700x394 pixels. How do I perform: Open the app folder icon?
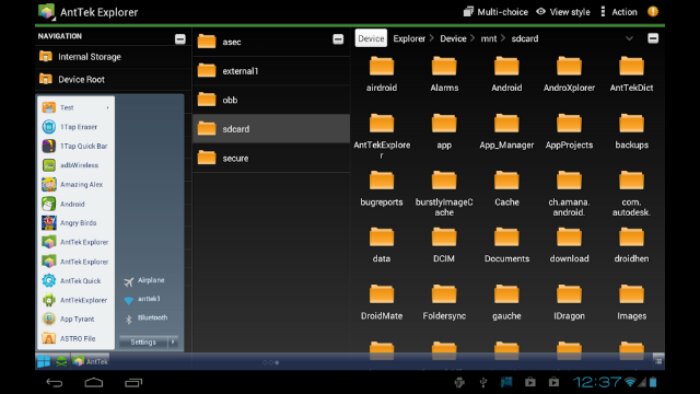(444, 123)
